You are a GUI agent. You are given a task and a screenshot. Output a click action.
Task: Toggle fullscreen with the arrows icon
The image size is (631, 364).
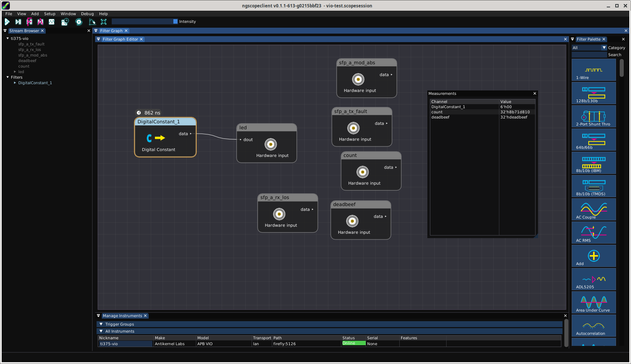[x=104, y=22]
